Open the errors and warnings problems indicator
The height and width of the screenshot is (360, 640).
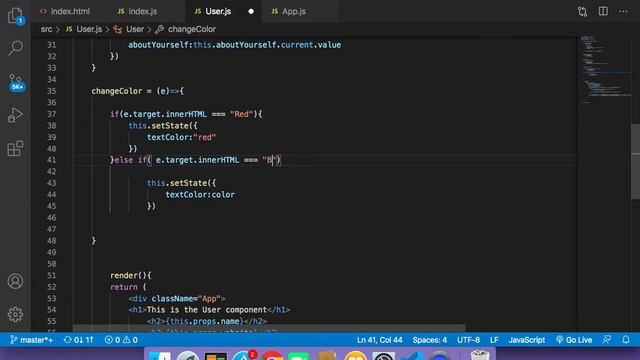coord(121,340)
